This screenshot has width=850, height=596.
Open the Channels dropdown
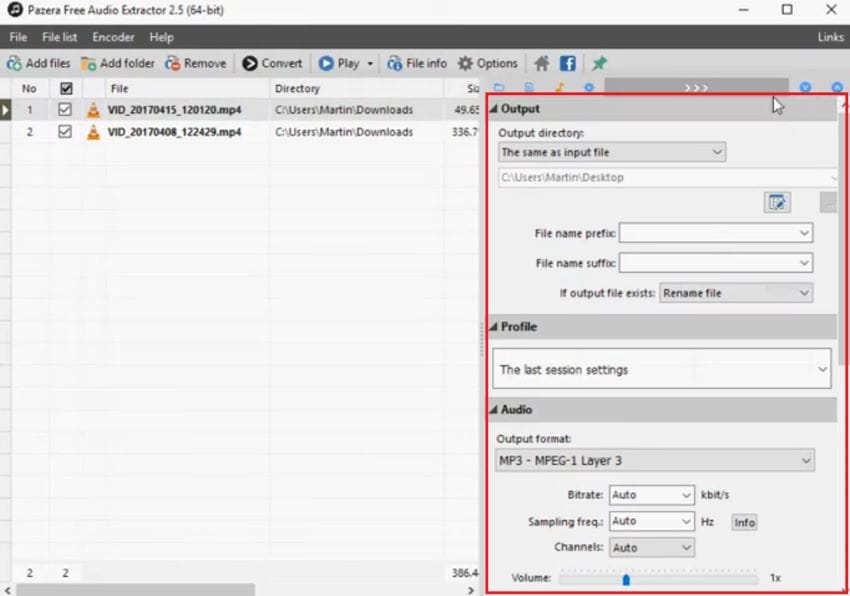[x=652, y=548]
